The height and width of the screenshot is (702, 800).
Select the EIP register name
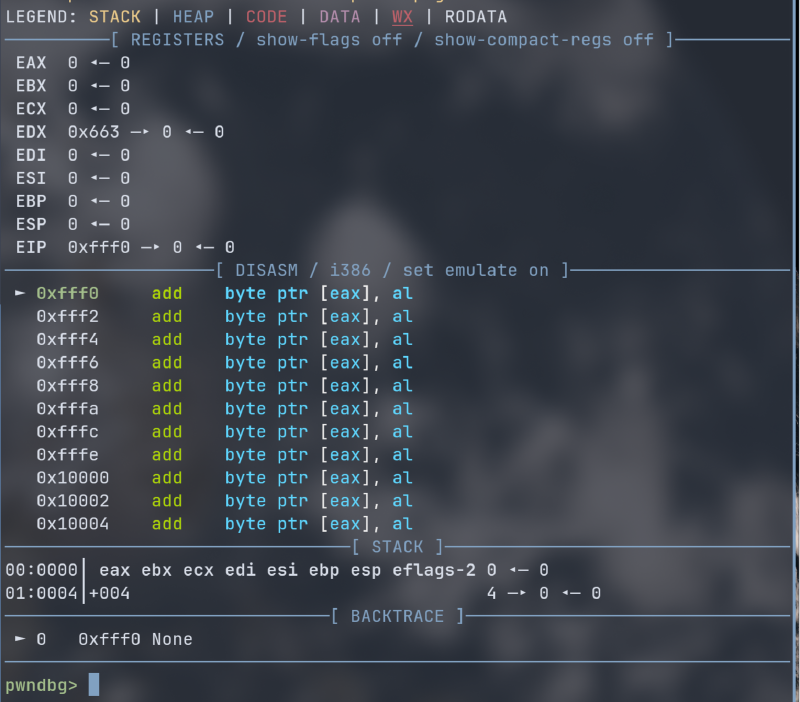click(x=31, y=247)
